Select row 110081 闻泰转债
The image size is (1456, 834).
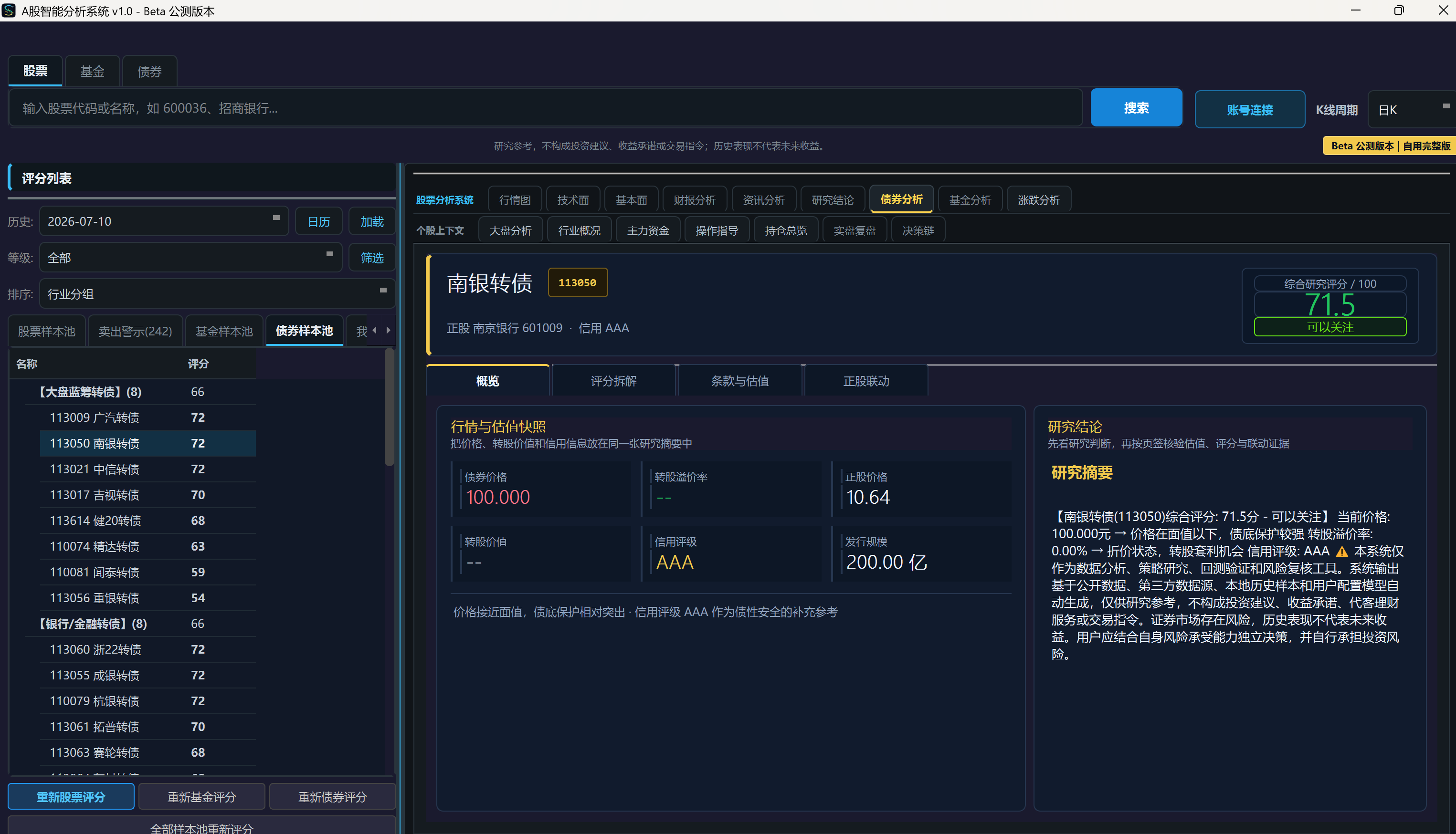(x=148, y=572)
